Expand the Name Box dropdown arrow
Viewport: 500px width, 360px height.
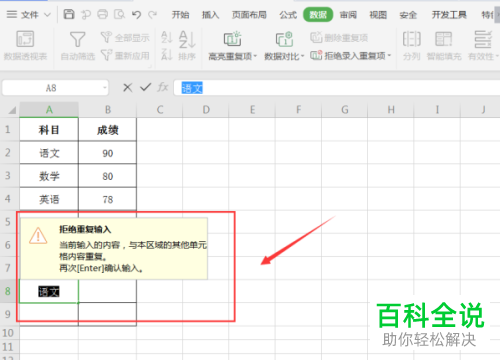(x=105, y=88)
